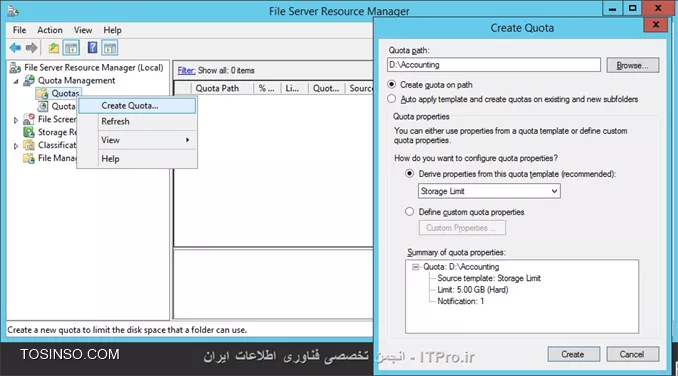Sort by Quota Path column header
Image resolution: width=678 pixels, height=376 pixels.
pos(222,88)
